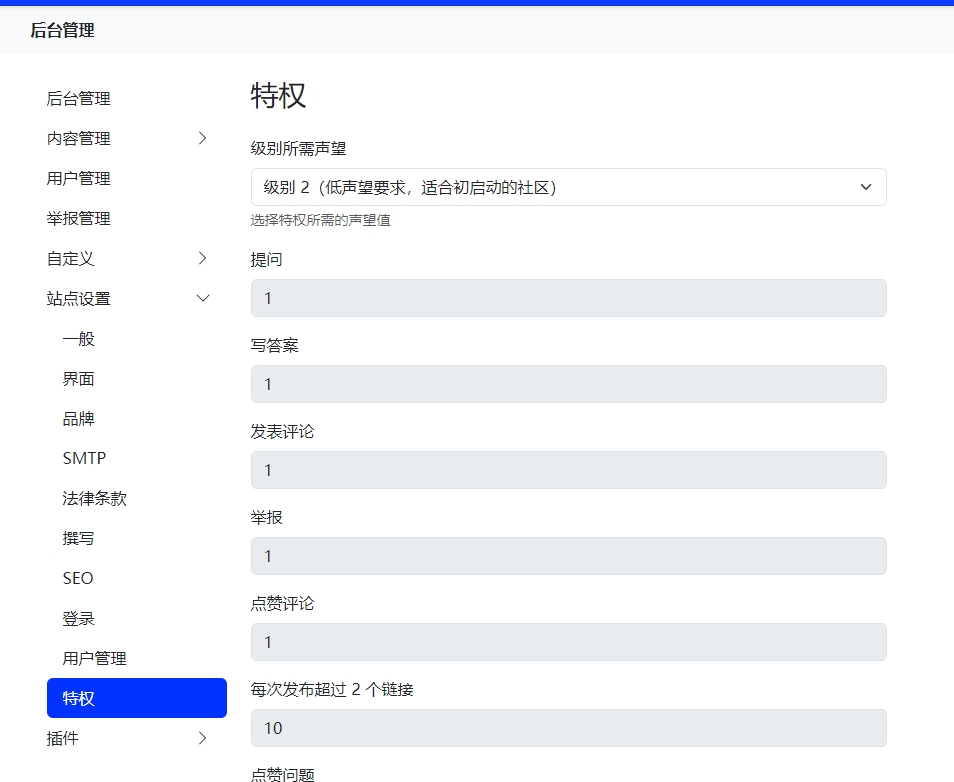This screenshot has width=954, height=782.
Task: Click the 级别所需声望 field label
Action: (x=298, y=148)
